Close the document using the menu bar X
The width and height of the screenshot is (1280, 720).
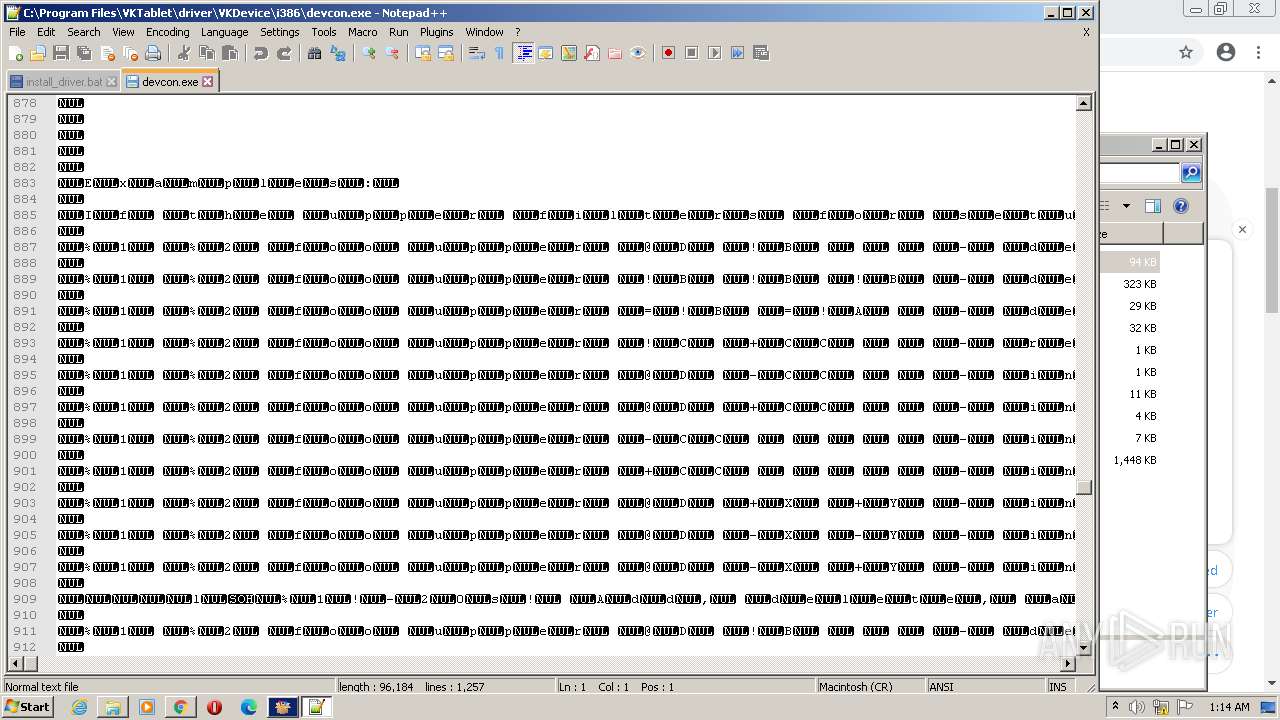[1086, 32]
